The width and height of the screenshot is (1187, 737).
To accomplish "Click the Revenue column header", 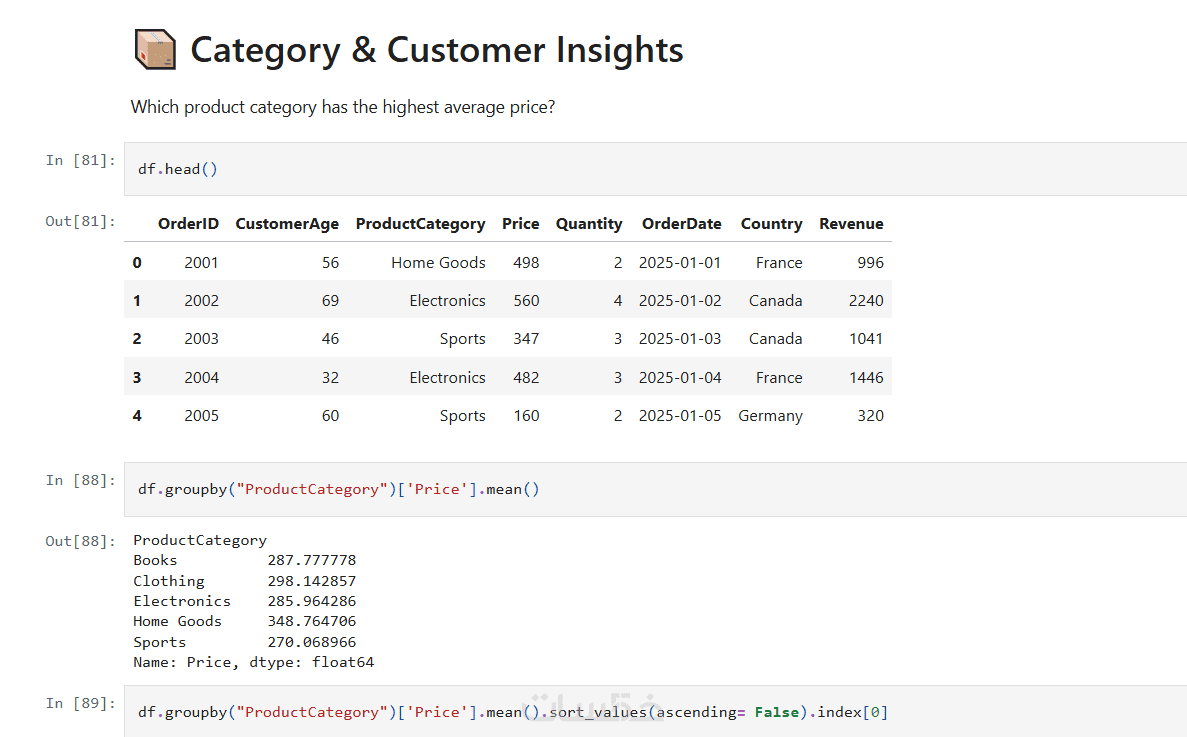I will point(851,224).
